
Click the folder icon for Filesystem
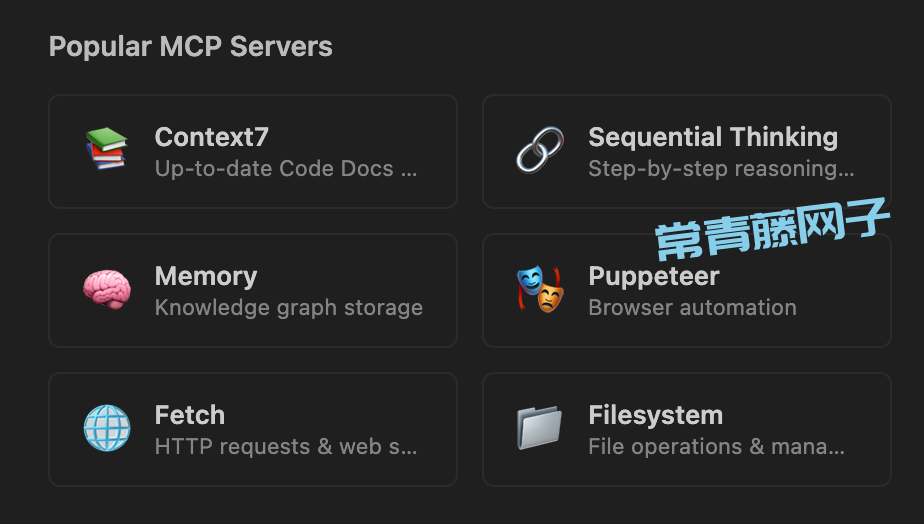[x=539, y=428]
